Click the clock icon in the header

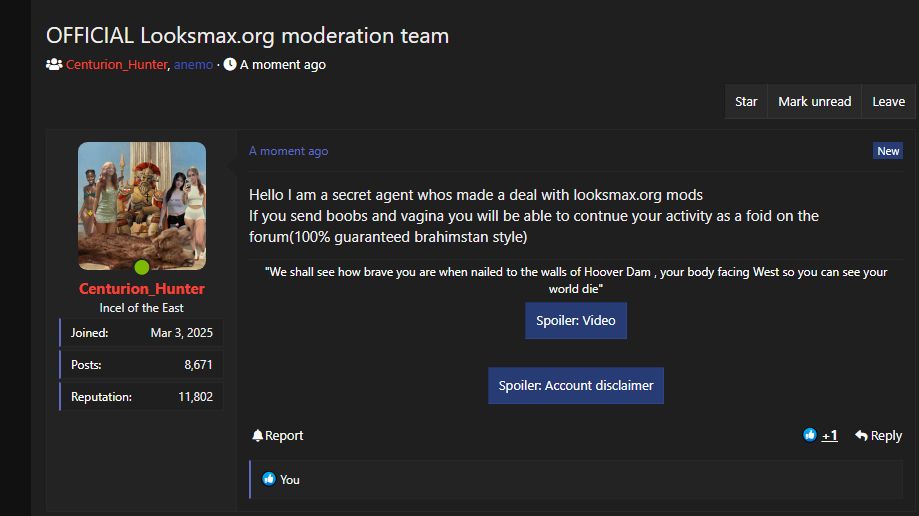(x=230, y=65)
